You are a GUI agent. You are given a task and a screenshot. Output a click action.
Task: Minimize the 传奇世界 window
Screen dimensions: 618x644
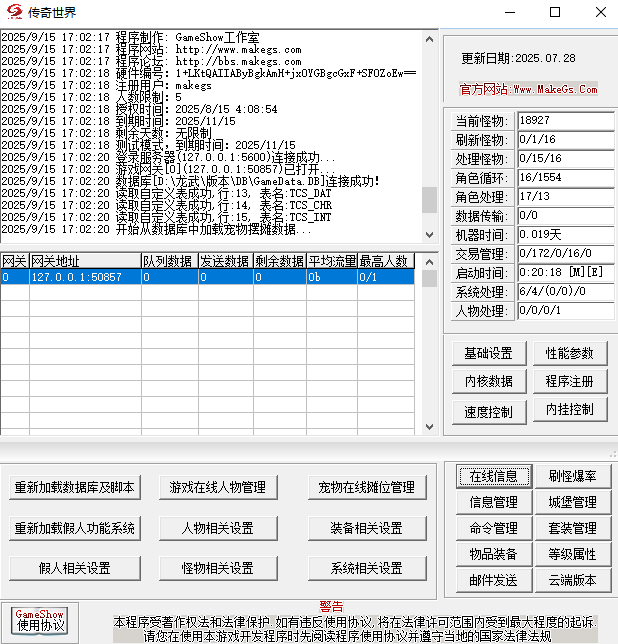coord(510,12)
